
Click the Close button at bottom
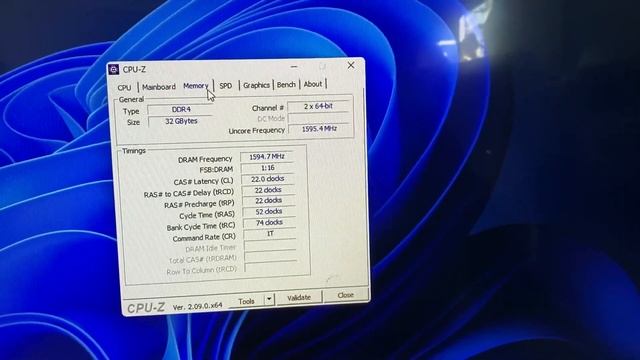tap(345, 295)
